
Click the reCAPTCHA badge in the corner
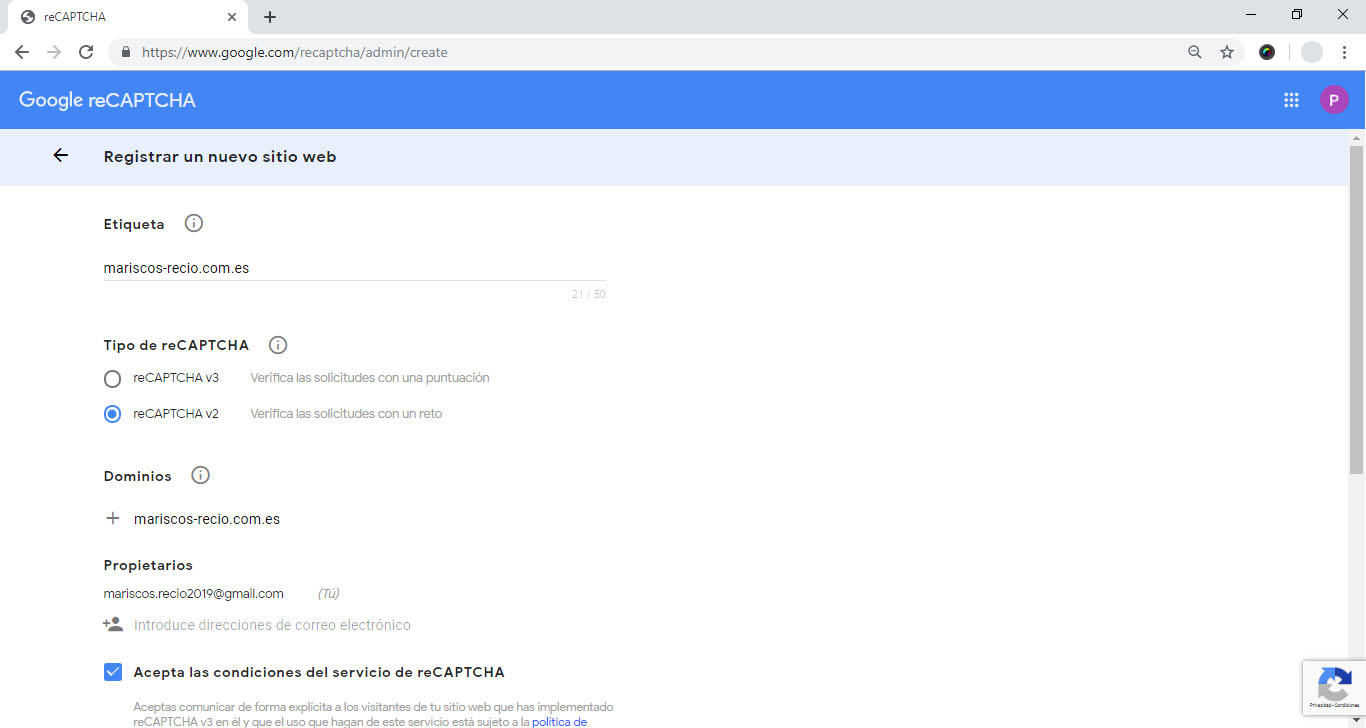(x=1334, y=687)
